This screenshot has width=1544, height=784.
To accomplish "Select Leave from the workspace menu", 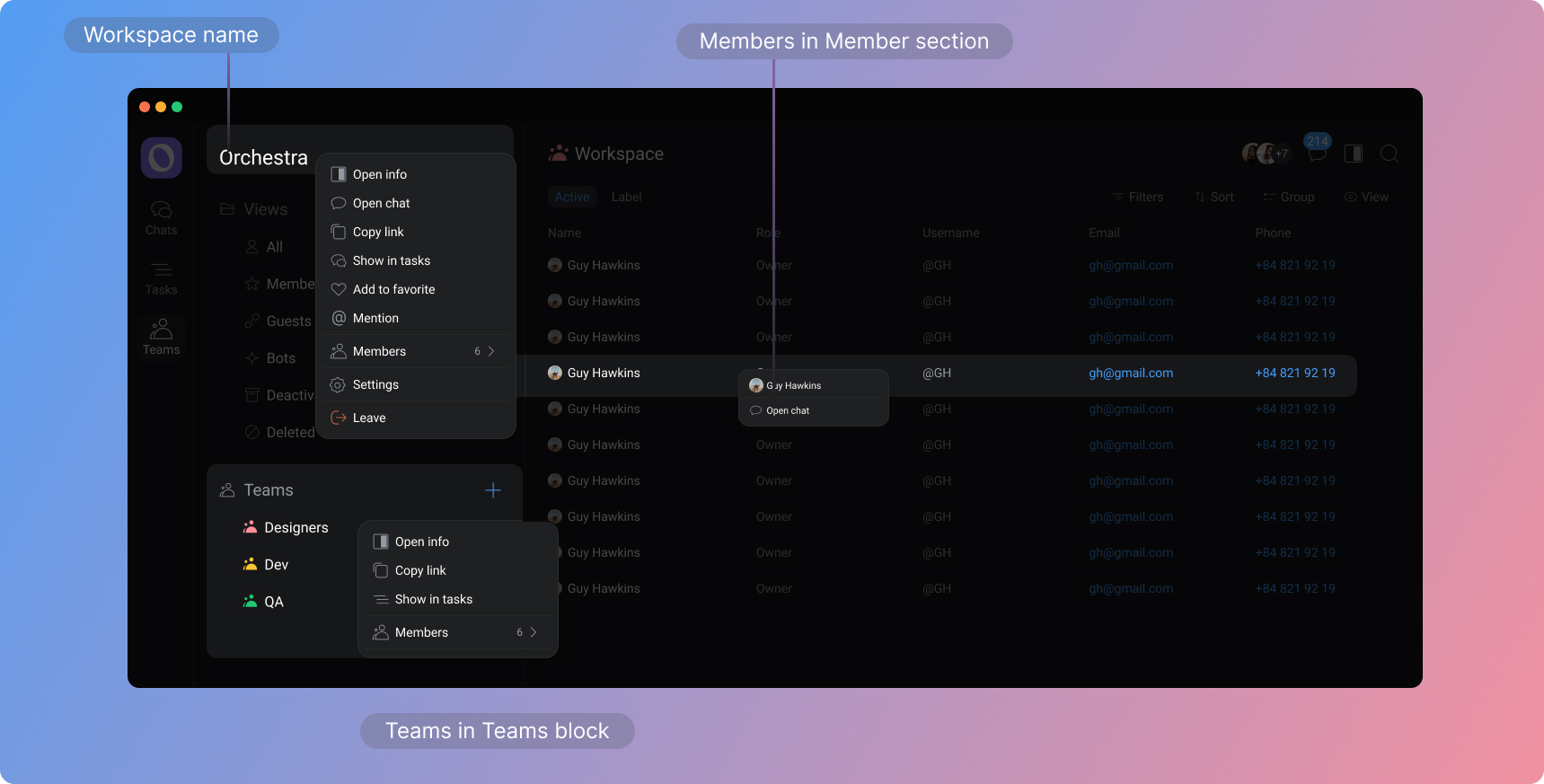I will click(x=369, y=418).
